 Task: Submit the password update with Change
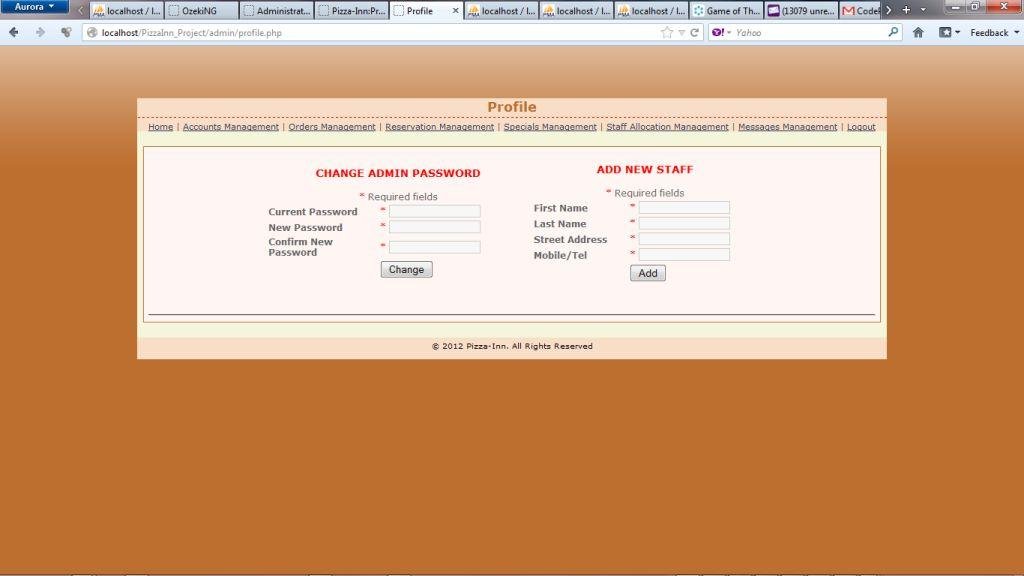click(x=405, y=269)
